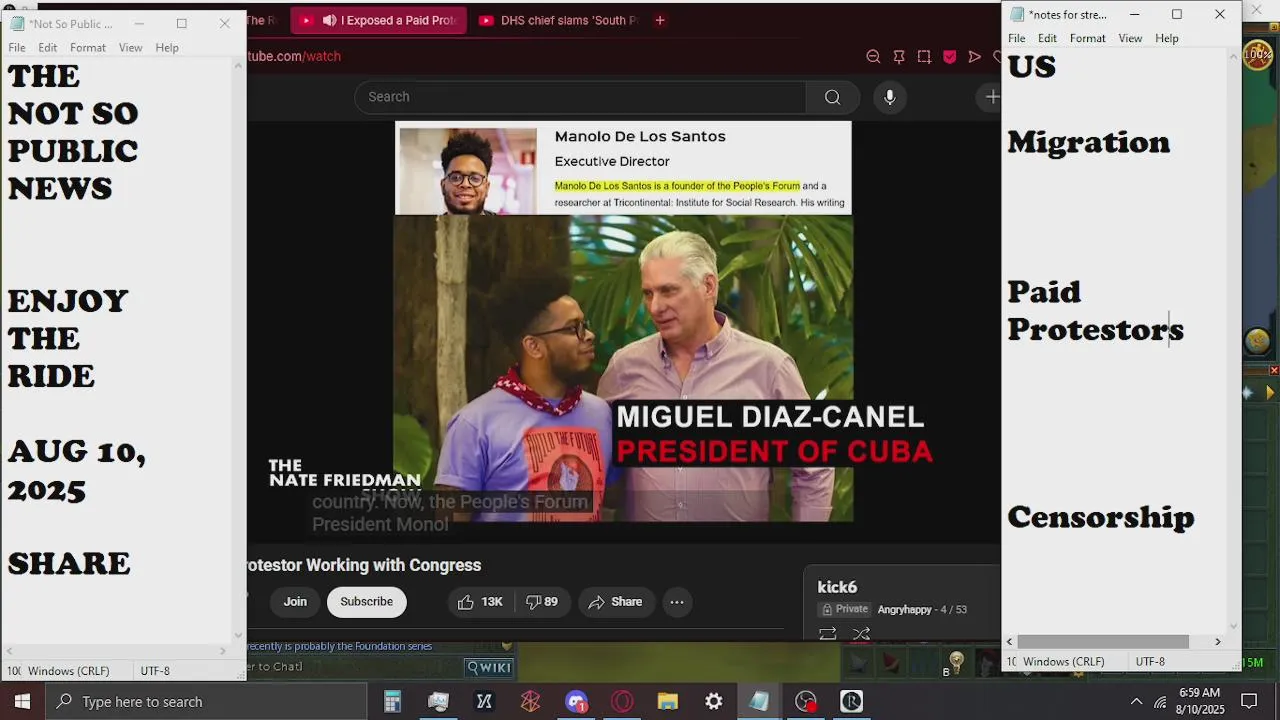Open the Discord taskbar icon with notification
The width and height of the screenshot is (1280, 720).
[x=576, y=701]
